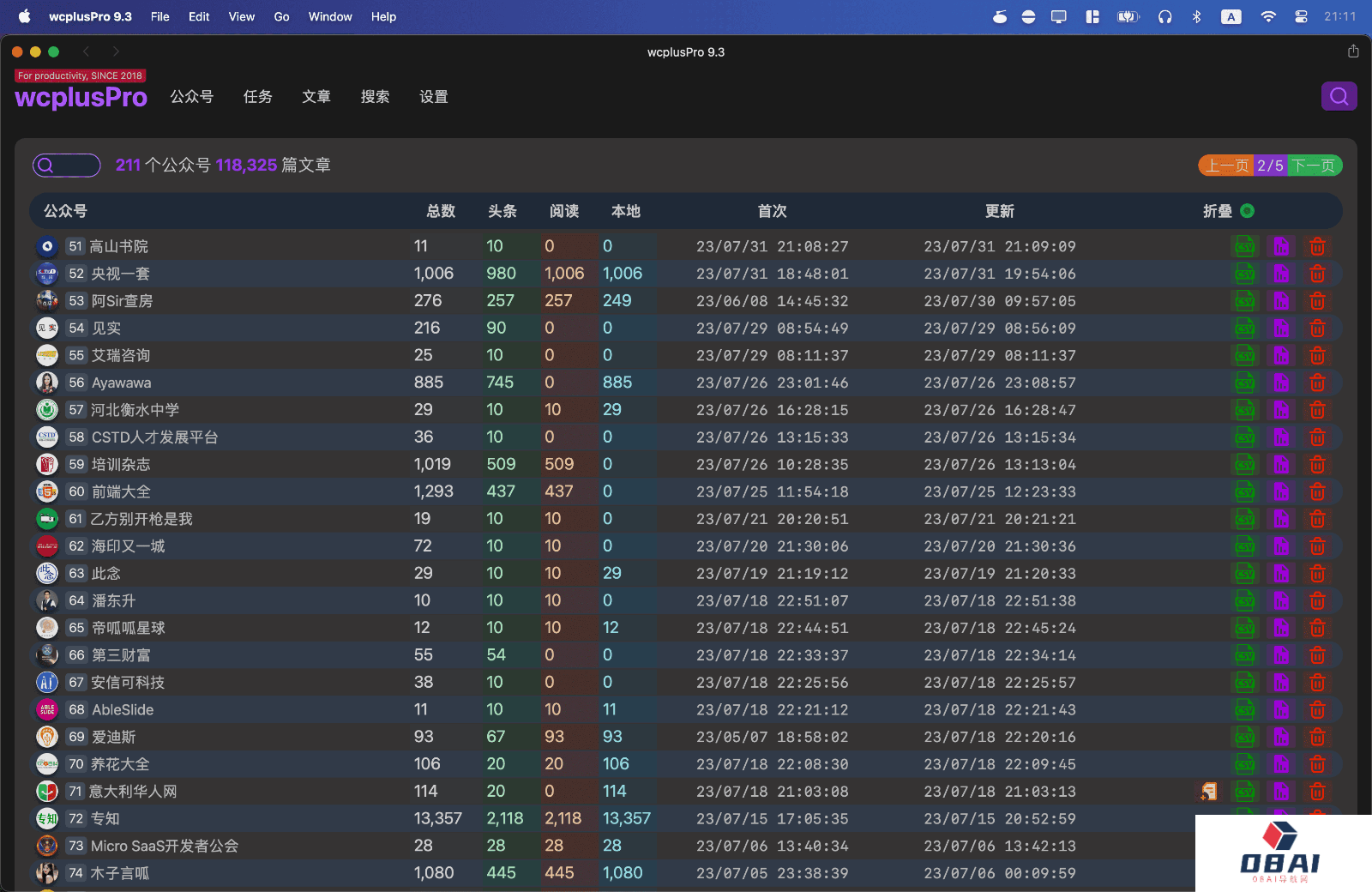Go to next page with 下一页
The image size is (1372, 892).
(1315, 166)
